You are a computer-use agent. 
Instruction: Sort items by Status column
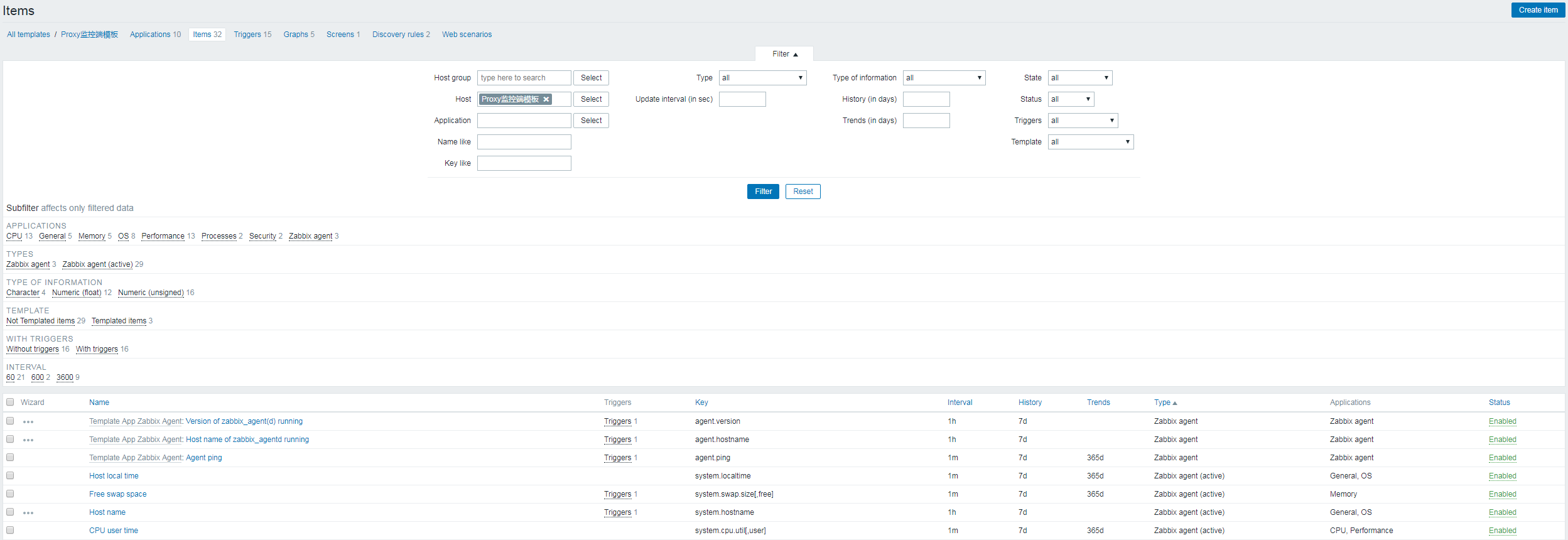click(1499, 402)
